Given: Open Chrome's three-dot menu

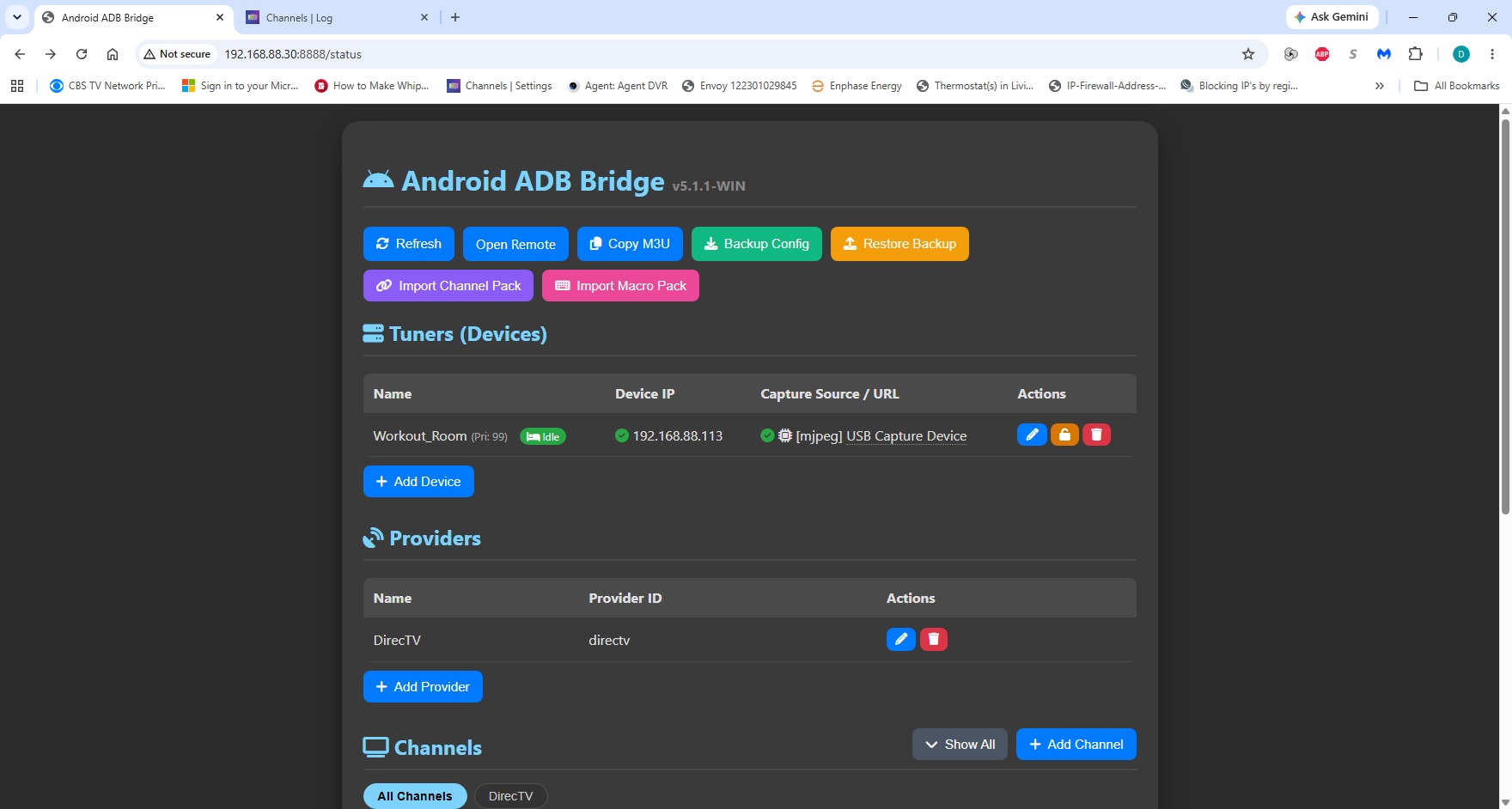Looking at the screenshot, I should coord(1492,54).
